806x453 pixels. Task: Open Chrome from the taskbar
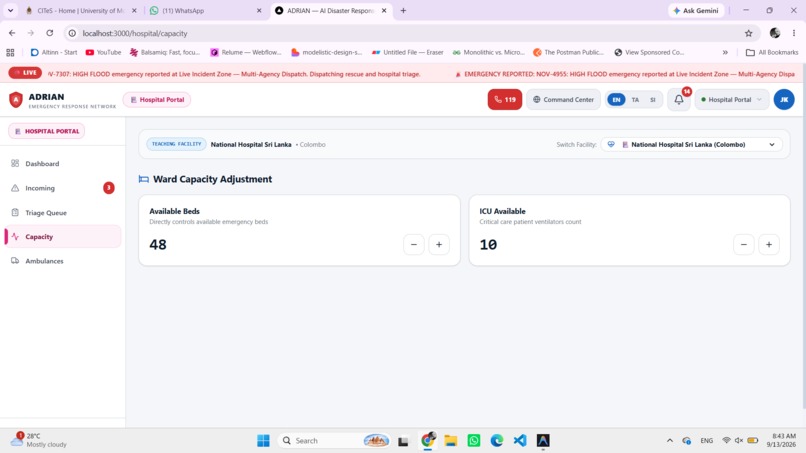coord(428,441)
